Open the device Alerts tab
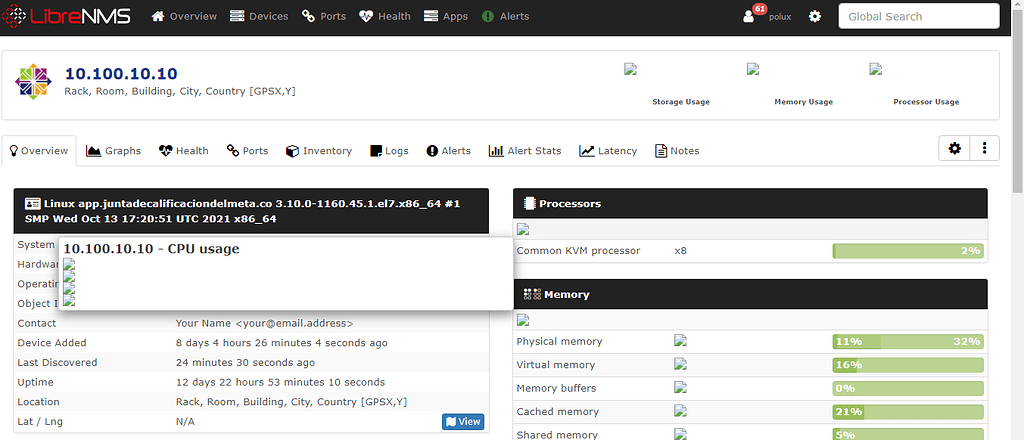Image resolution: width=1024 pixels, height=440 pixels. click(x=449, y=151)
